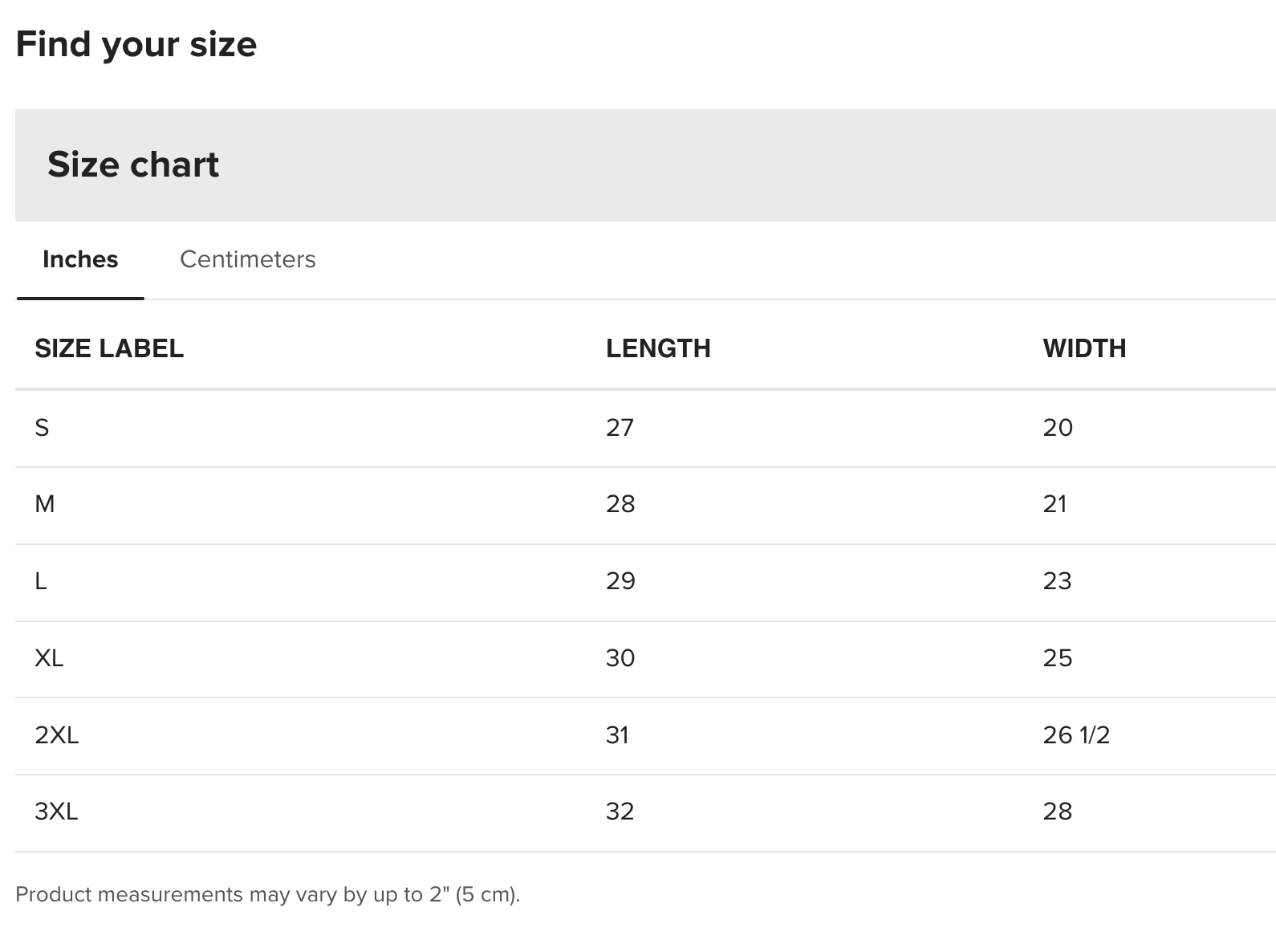Click the length value 30
The image size is (1276, 952).
pos(620,658)
